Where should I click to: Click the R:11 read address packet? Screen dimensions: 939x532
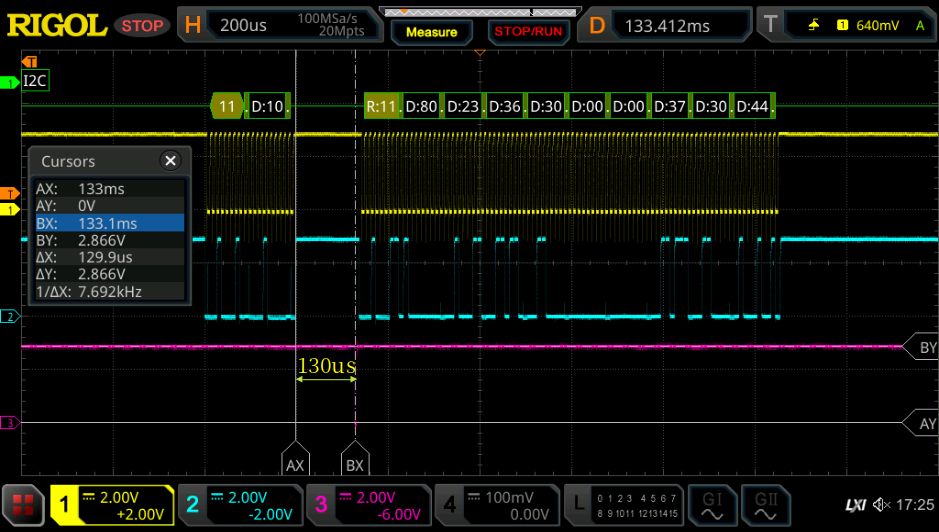point(381,107)
